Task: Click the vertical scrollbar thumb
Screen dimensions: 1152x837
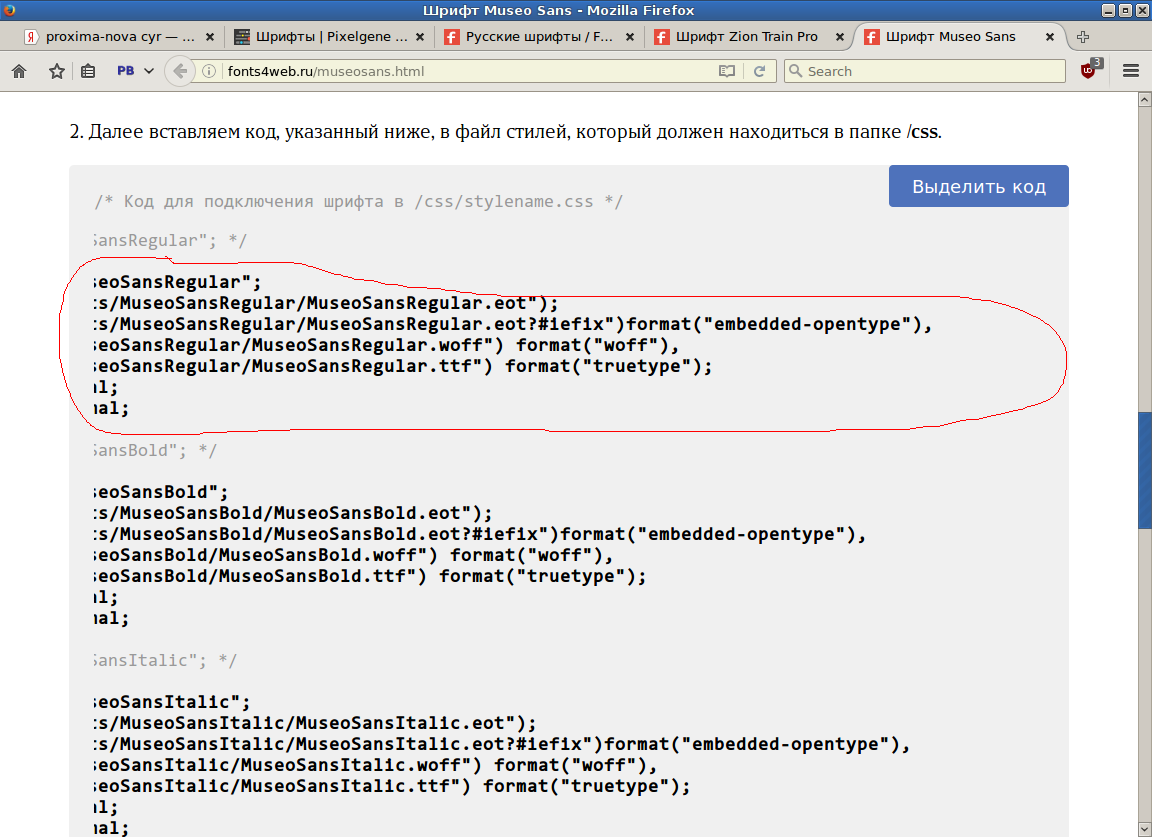Action: pos(1145,470)
